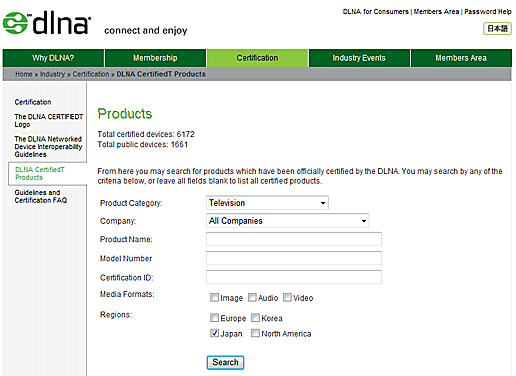516x376 pixels.
Task: Uncheck the Japan region box
Action: coord(214,333)
